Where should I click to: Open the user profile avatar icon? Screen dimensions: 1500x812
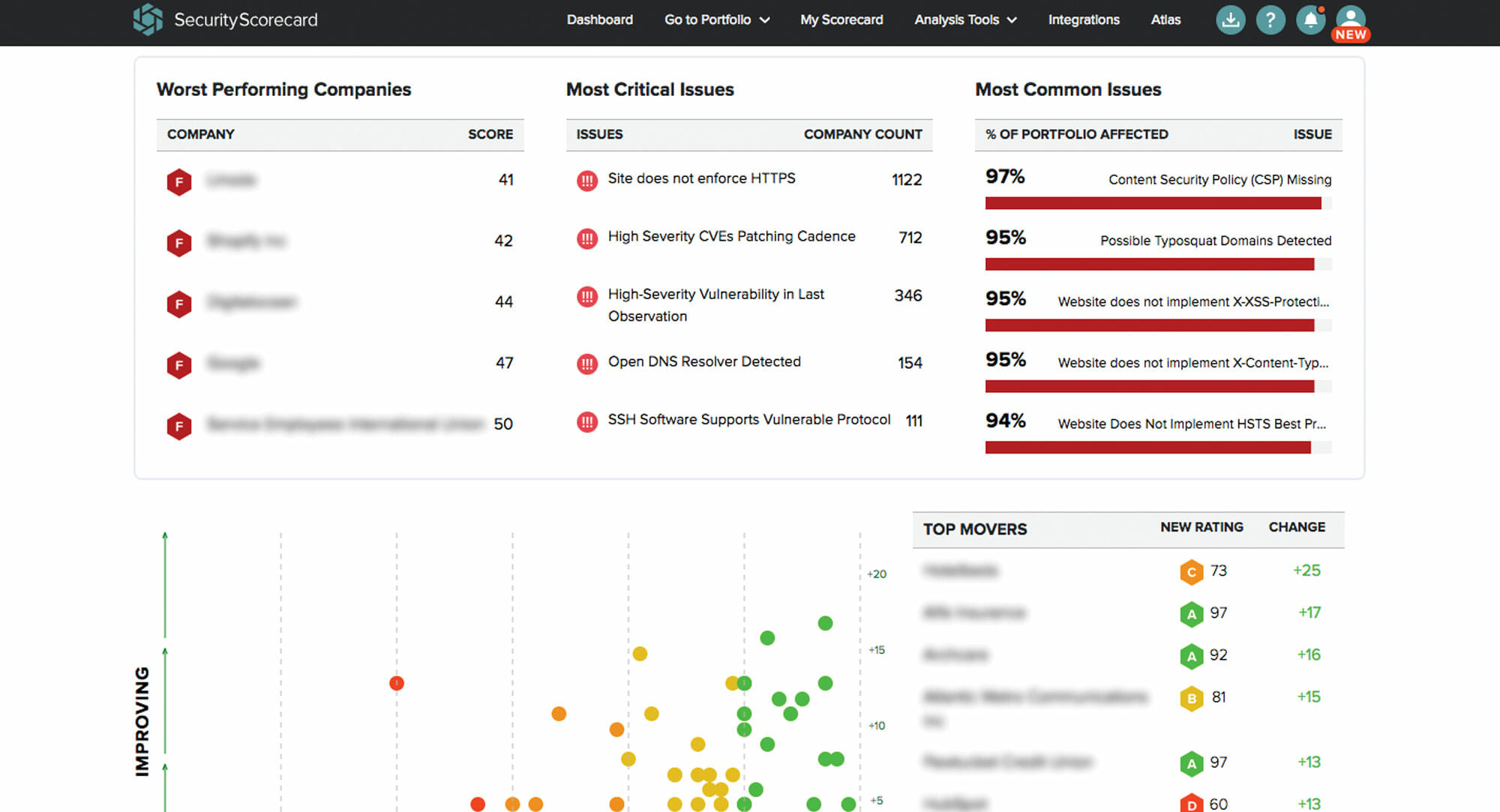[x=1350, y=19]
